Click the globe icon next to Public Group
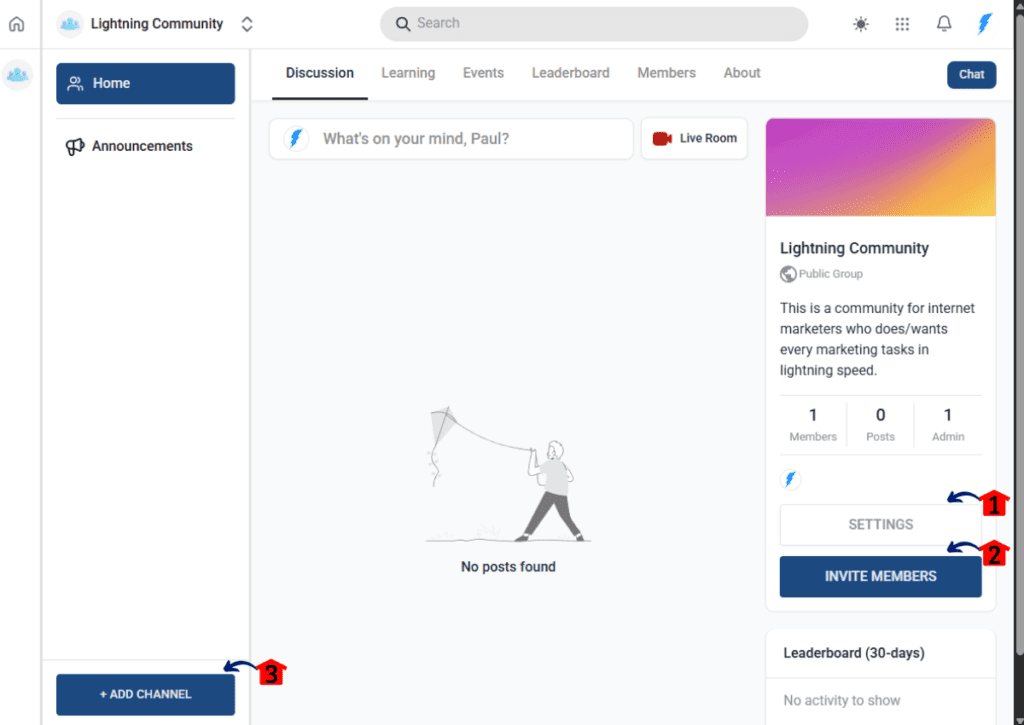Viewport: 1024px width, 725px height. point(789,273)
